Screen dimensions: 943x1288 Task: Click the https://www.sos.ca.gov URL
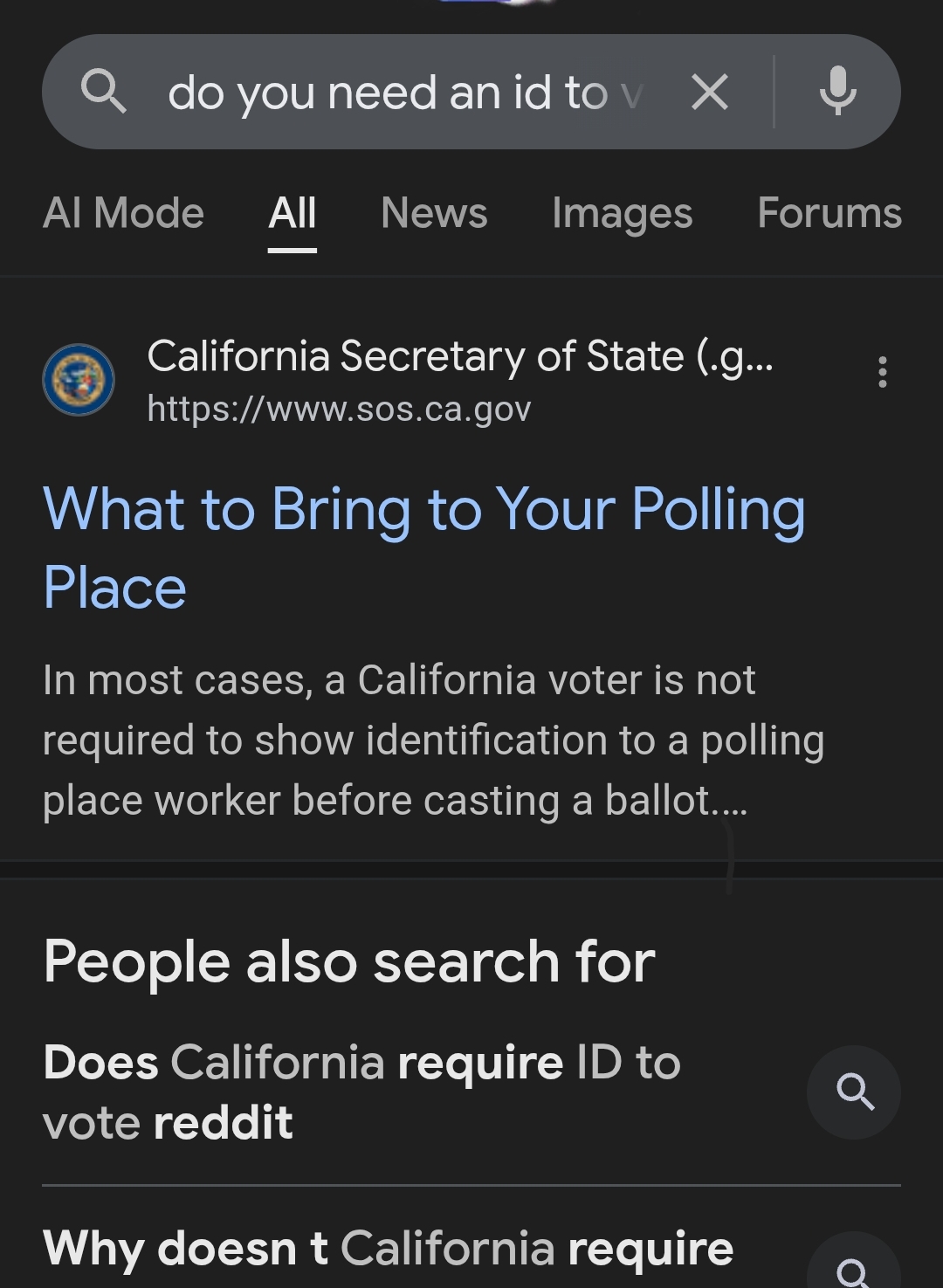click(339, 409)
